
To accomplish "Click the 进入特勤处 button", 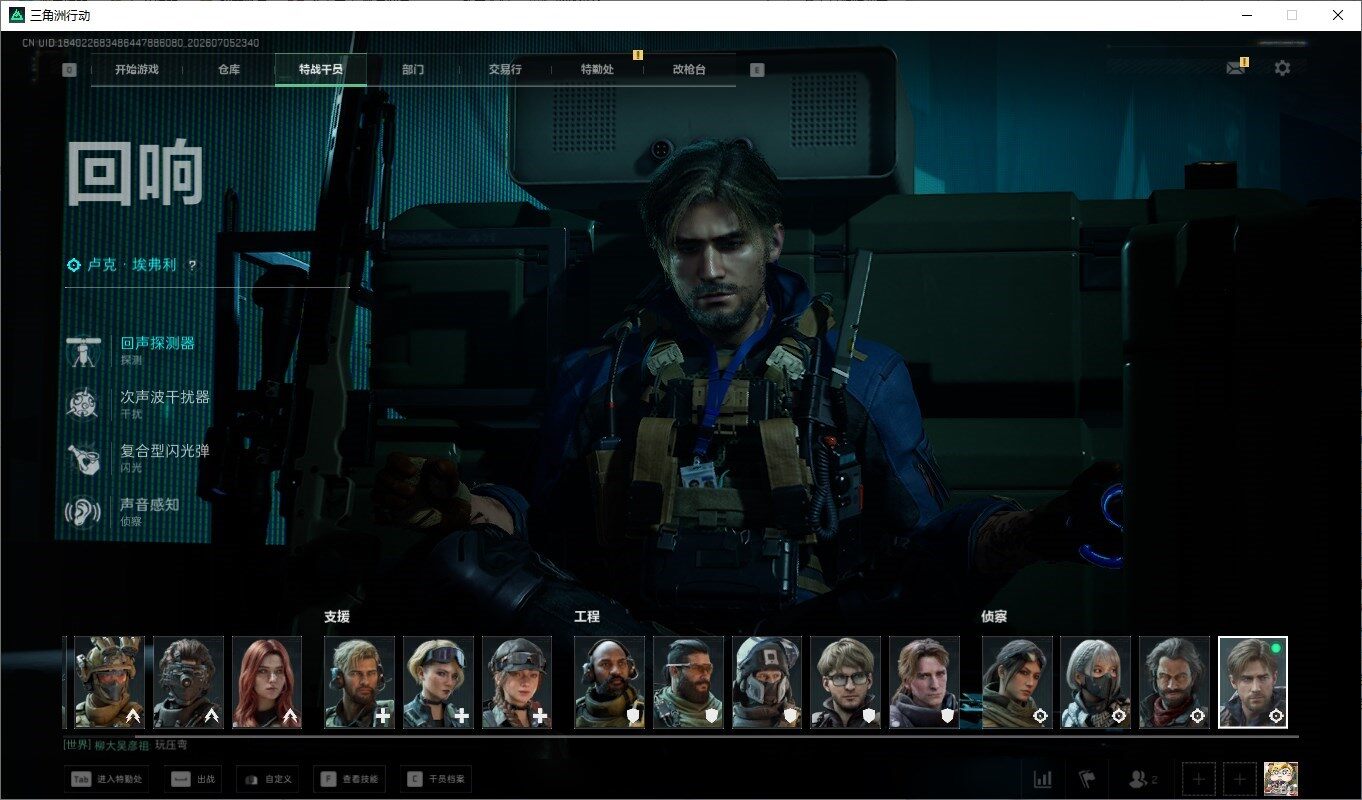I will pyautogui.click(x=106, y=778).
